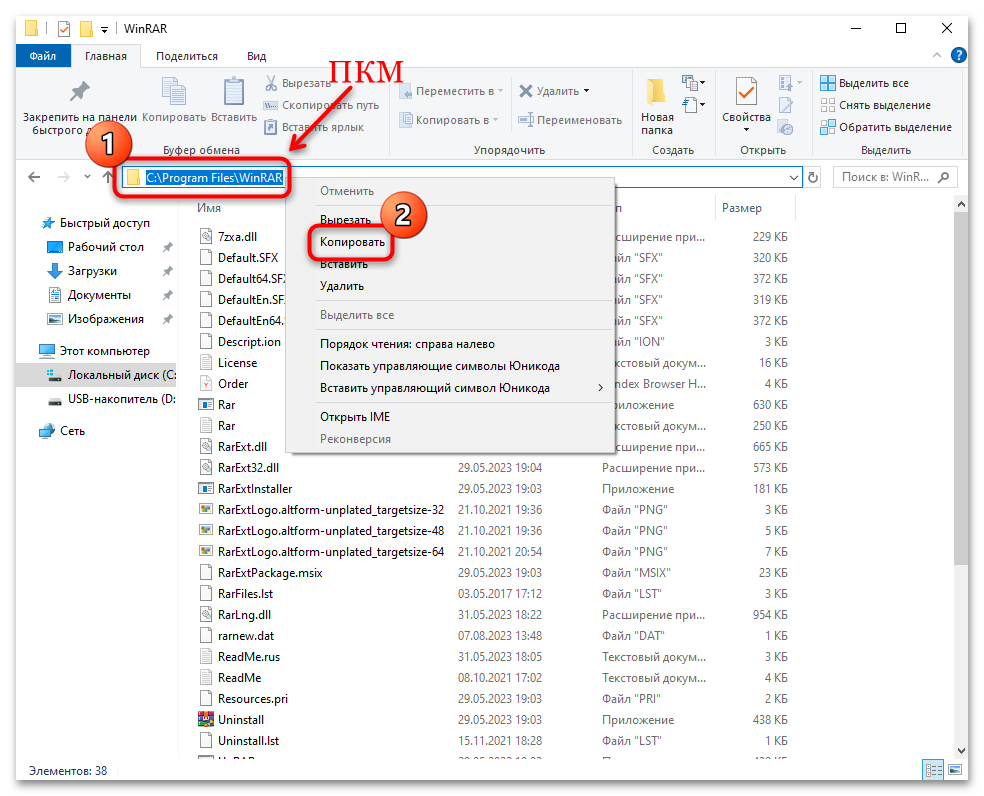Click the address bar refresh icon
984x796 pixels.
(x=812, y=177)
